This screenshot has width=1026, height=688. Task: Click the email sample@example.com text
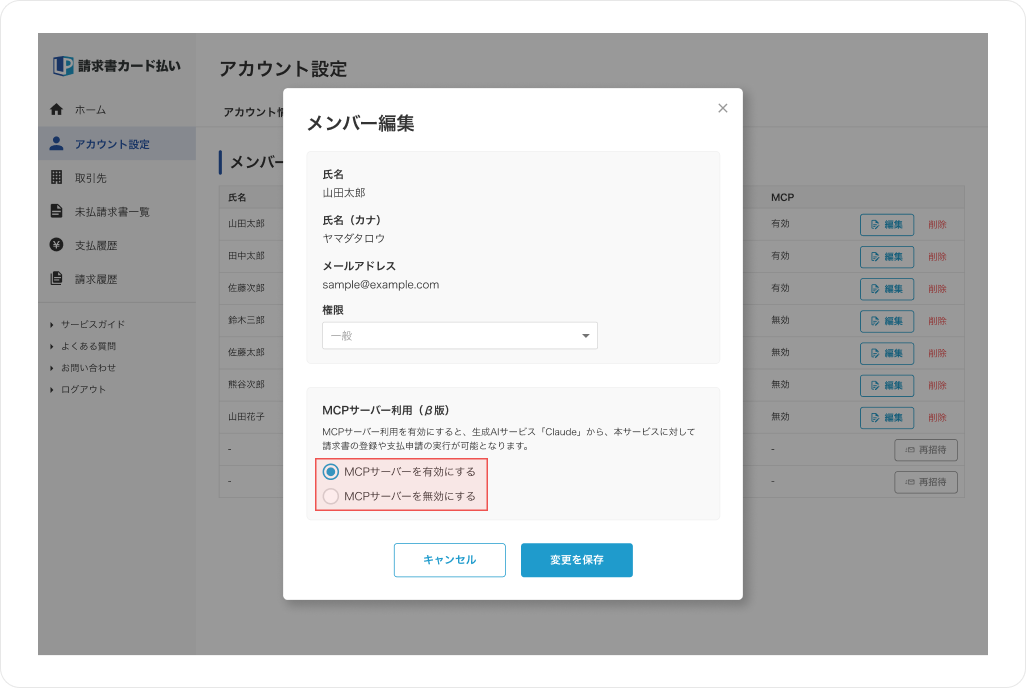point(381,285)
